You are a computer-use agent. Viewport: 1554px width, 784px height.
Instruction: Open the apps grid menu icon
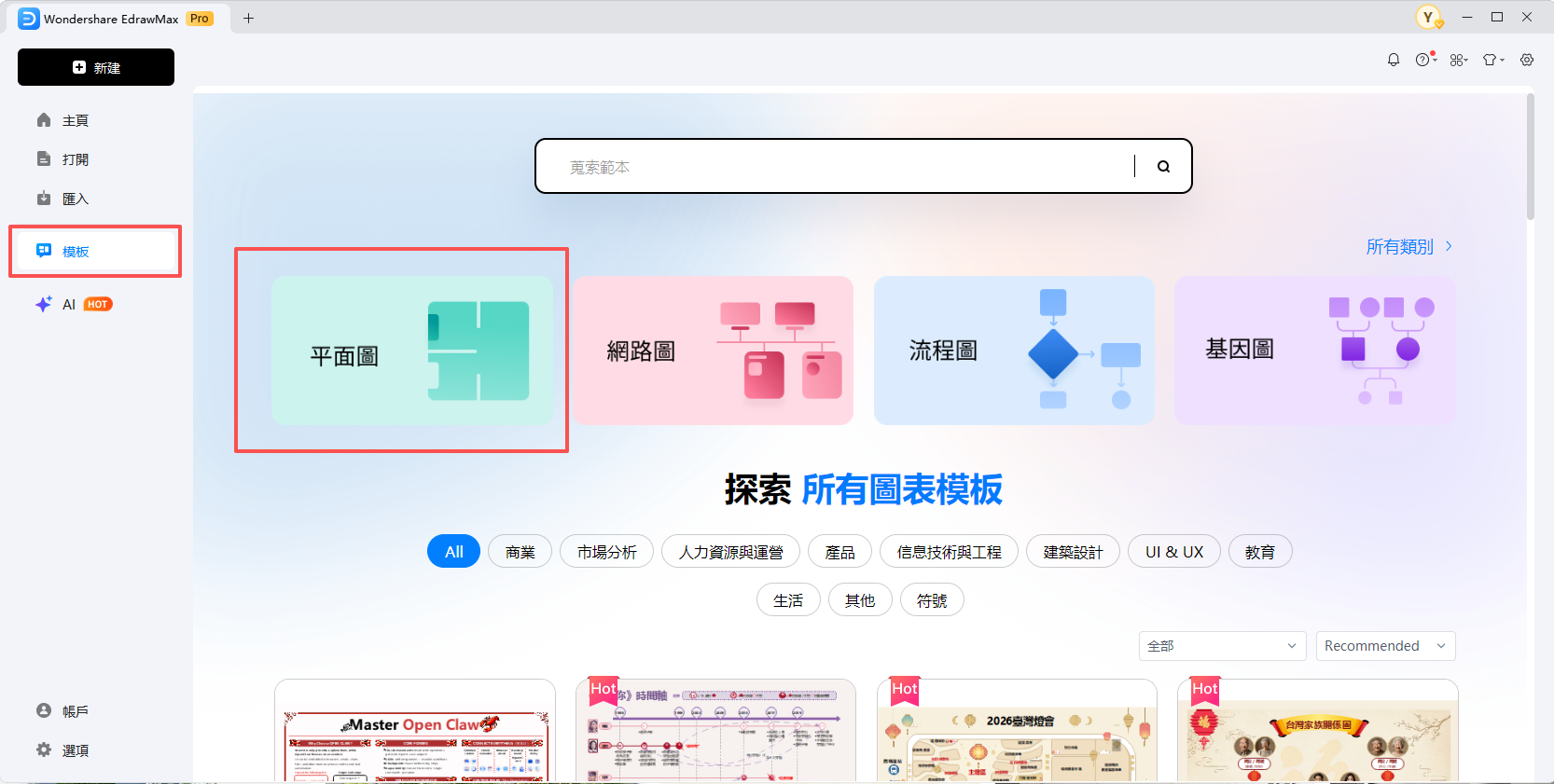[x=1459, y=60]
